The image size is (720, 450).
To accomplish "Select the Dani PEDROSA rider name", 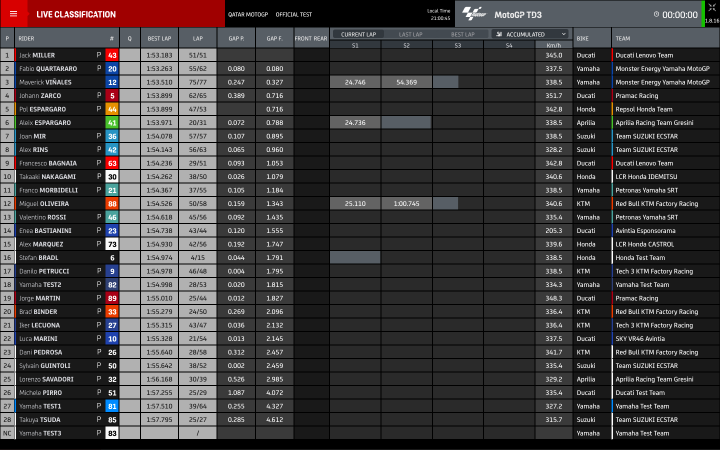I will tap(40, 352).
